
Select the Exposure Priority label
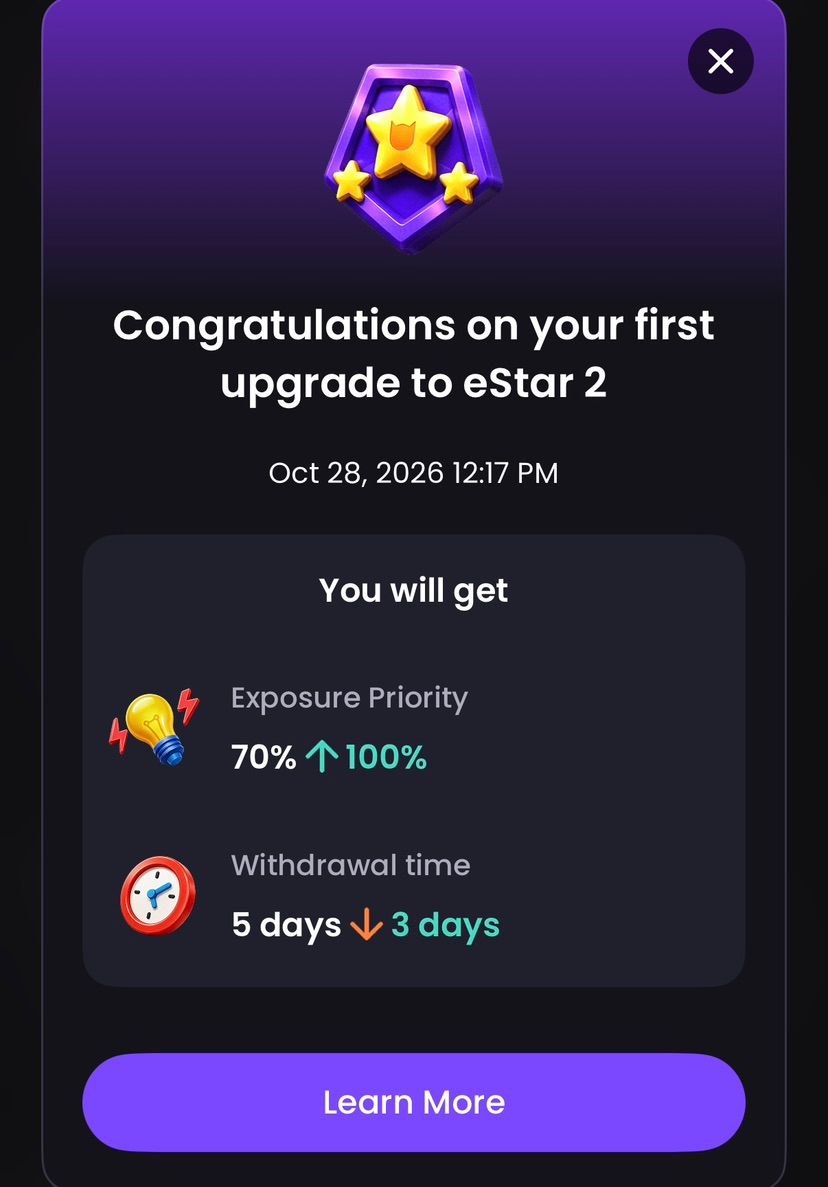[349, 698]
